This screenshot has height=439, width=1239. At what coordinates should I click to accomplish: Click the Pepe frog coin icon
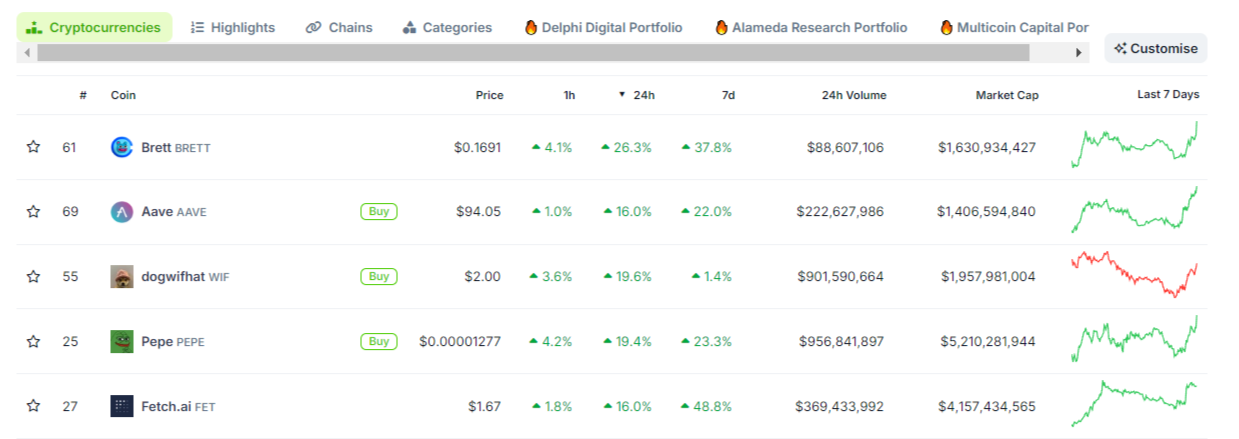click(122, 342)
